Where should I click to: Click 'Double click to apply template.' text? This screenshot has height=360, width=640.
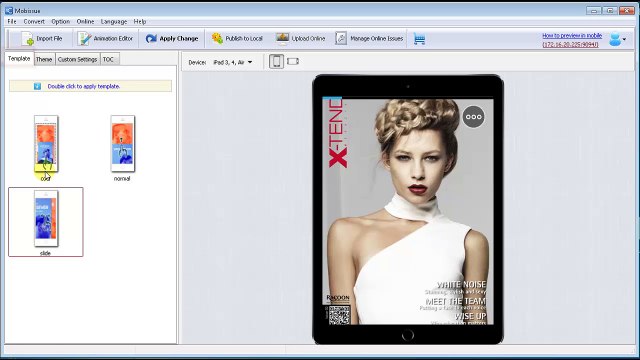coord(84,86)
